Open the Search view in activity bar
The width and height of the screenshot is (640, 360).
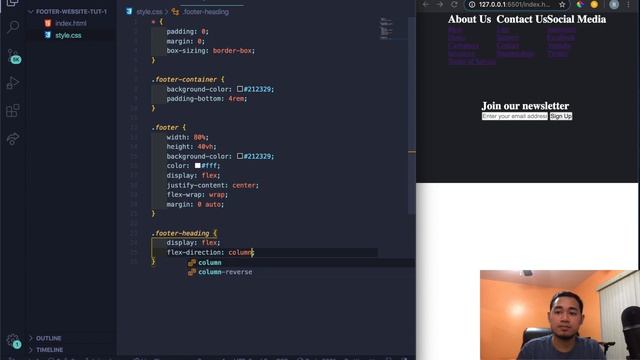[13, 27]
